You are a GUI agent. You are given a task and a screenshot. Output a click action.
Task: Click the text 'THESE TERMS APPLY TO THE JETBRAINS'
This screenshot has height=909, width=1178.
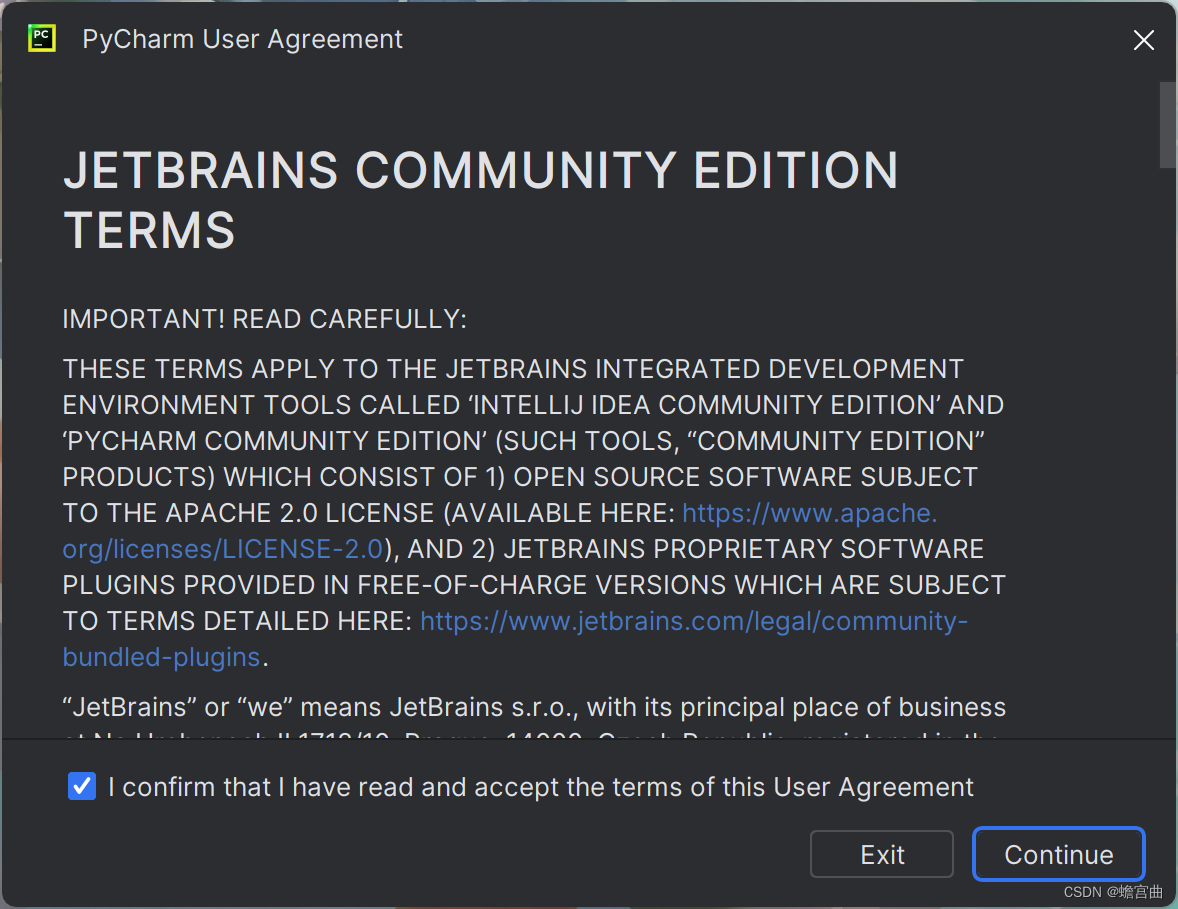pos(325,370)
